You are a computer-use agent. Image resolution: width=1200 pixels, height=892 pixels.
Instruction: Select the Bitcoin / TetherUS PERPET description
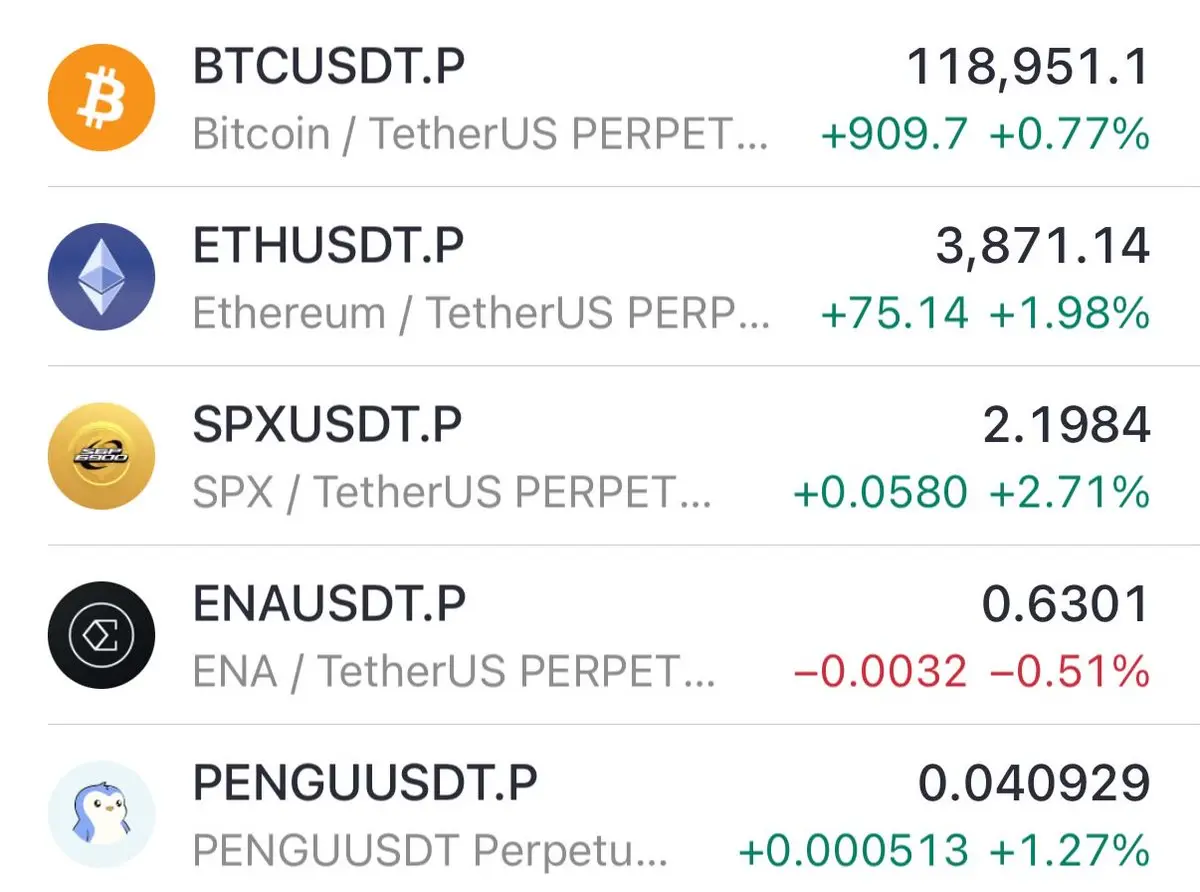pos(481,134)
